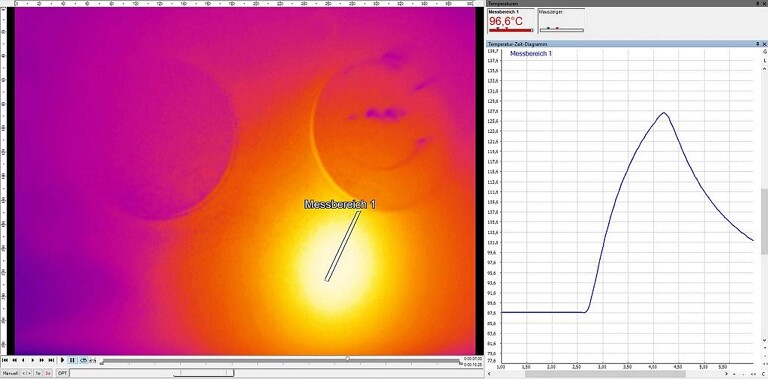Jump to the last frame of the recording

[51, 360]
